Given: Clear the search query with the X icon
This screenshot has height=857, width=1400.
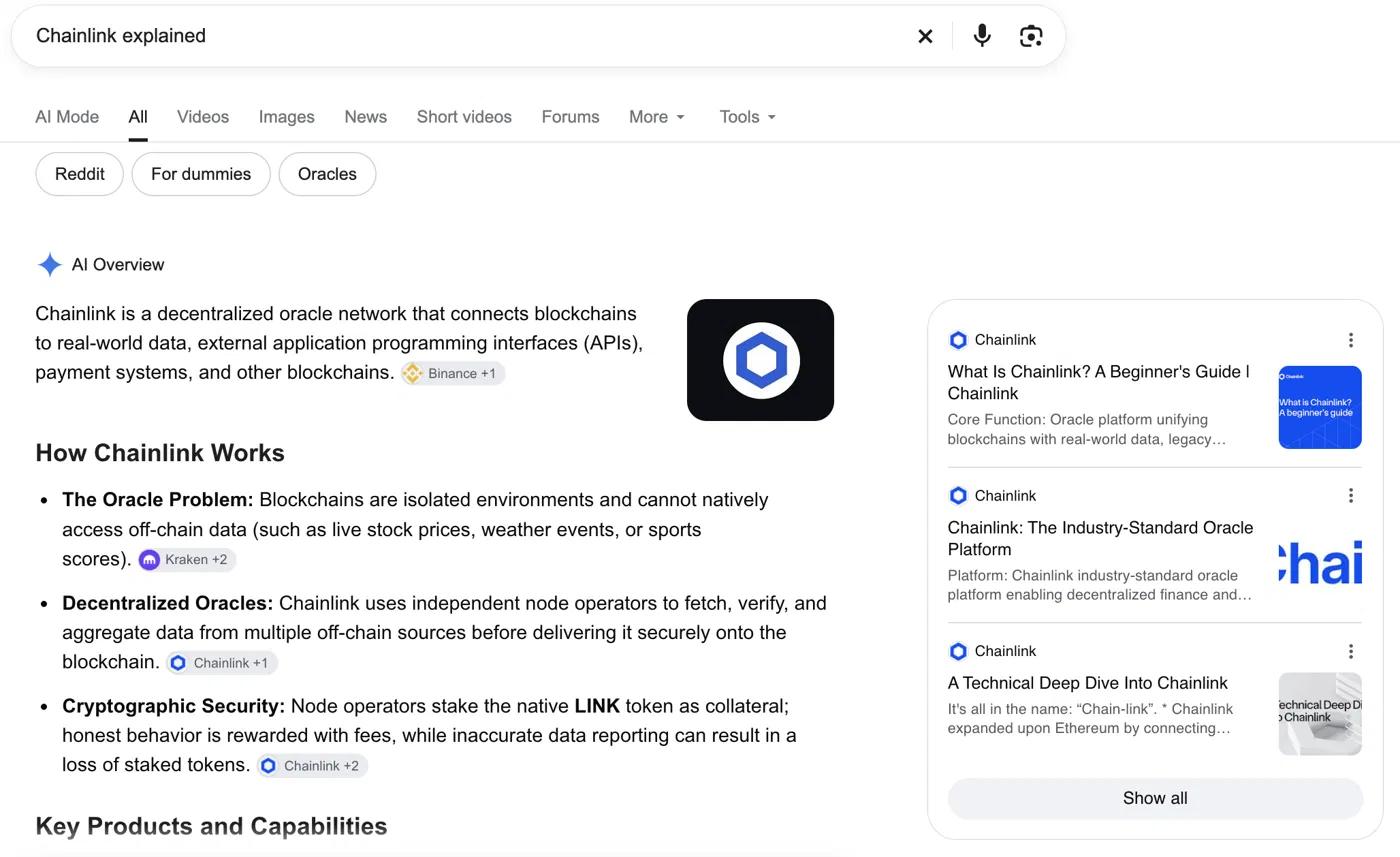Looking at the screenshot, I should coord(925,36).
